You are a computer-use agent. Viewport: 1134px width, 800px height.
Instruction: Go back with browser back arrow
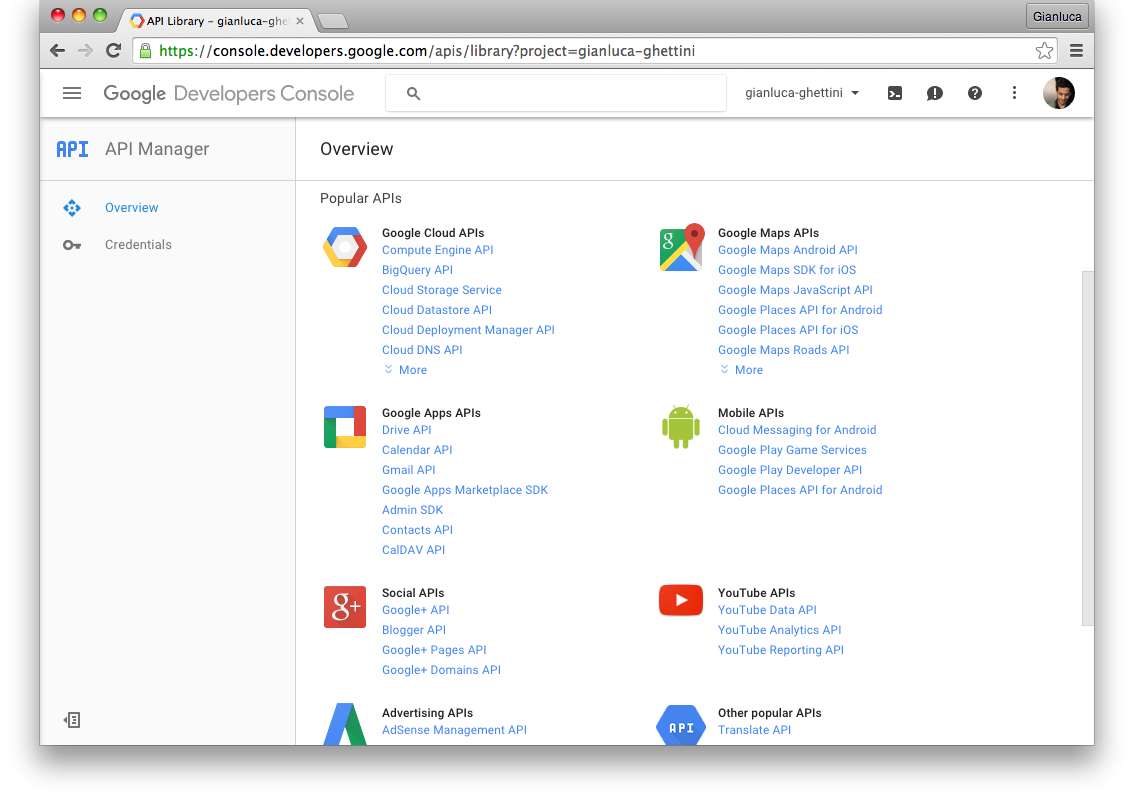tap(57, 51)
